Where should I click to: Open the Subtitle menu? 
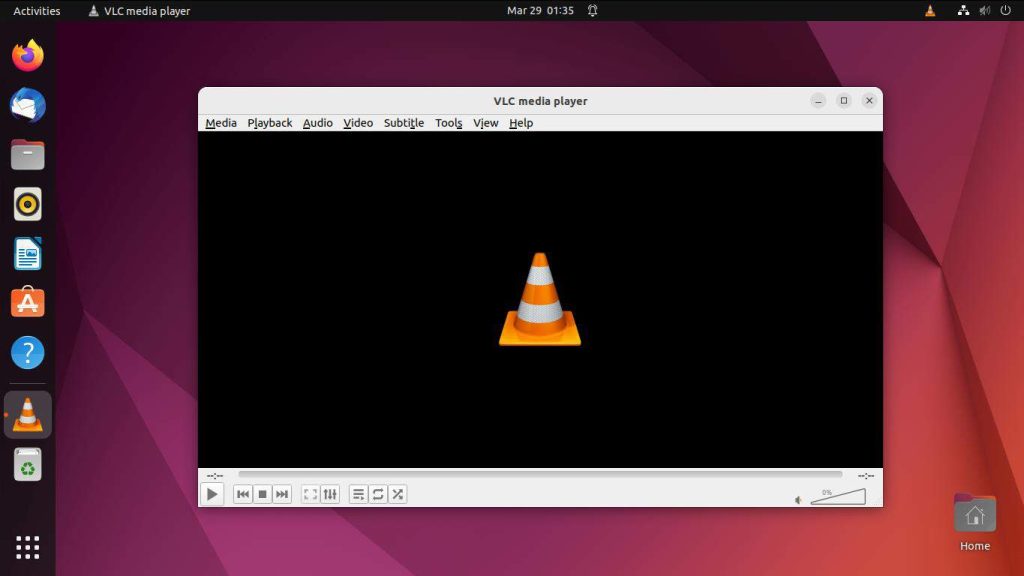(404, 123)
